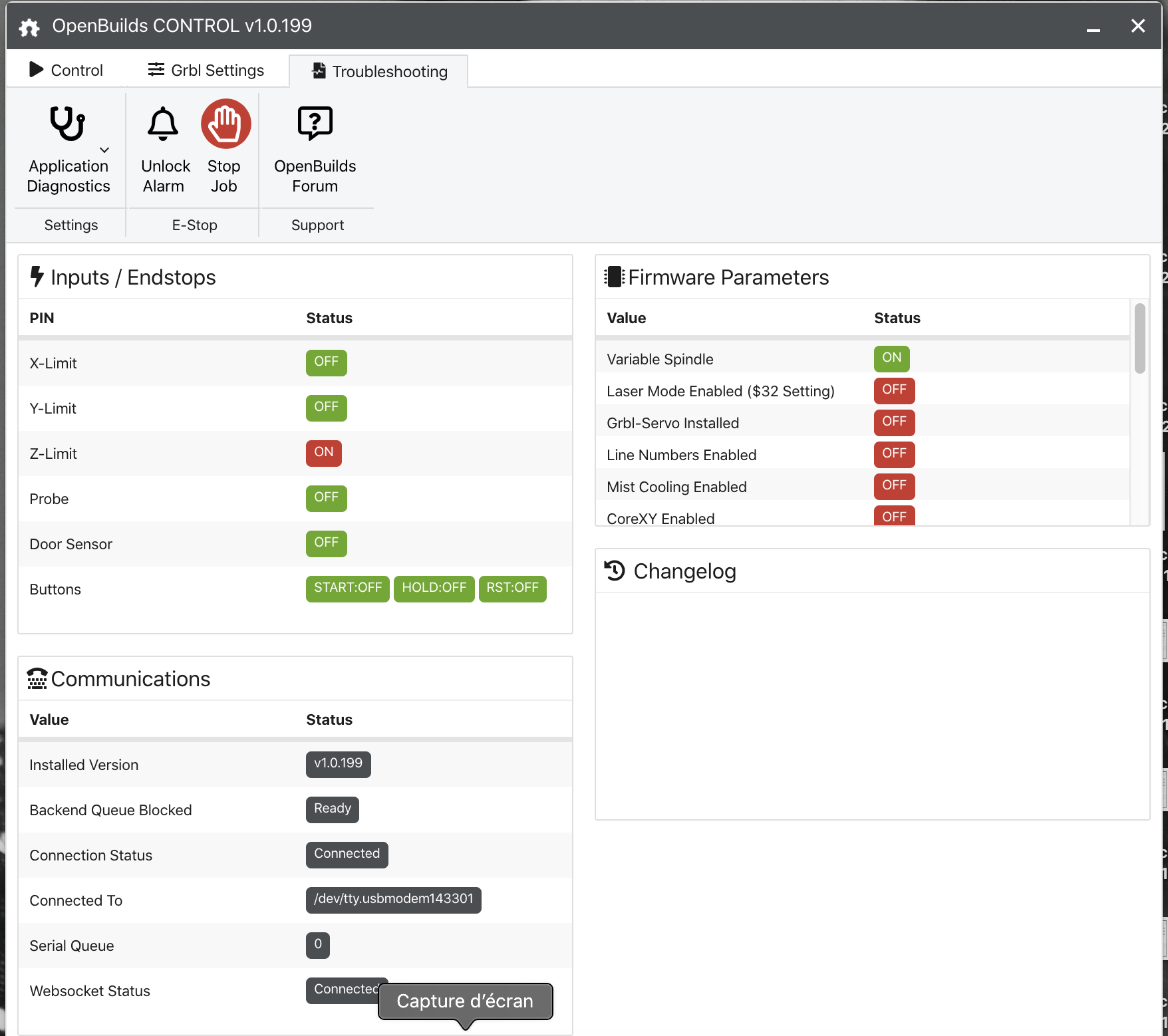Screen dimensions: 1168x1036
Task: Click the E-Stop group label
Action: click(x=195, y=225)
